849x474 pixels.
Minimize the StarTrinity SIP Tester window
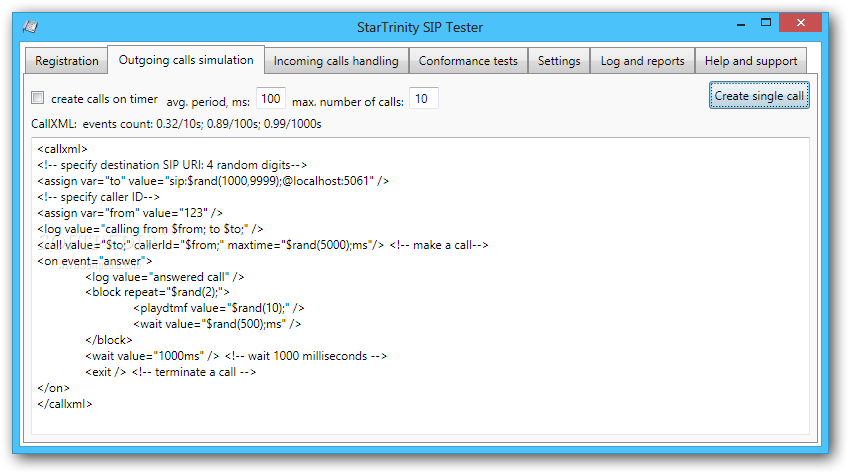(x=741, y=24)
